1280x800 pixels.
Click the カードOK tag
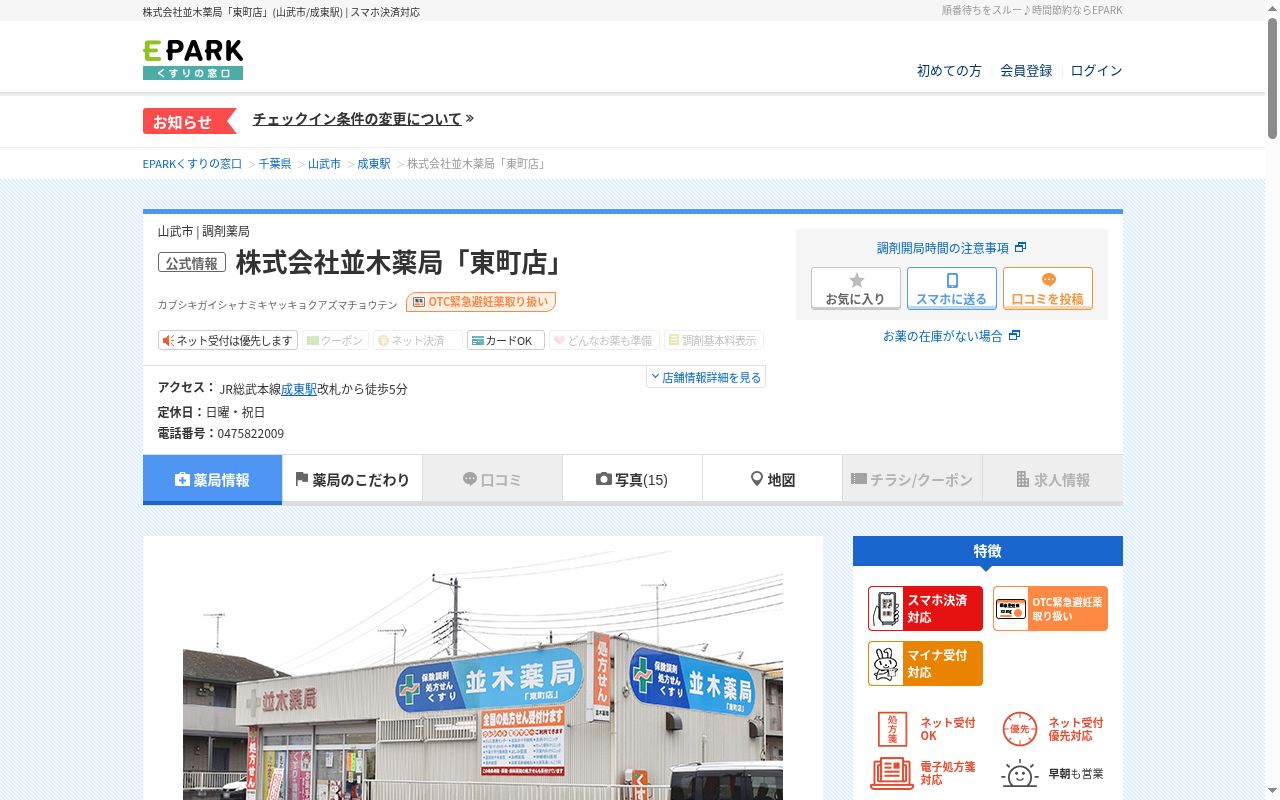click(506, 340)
